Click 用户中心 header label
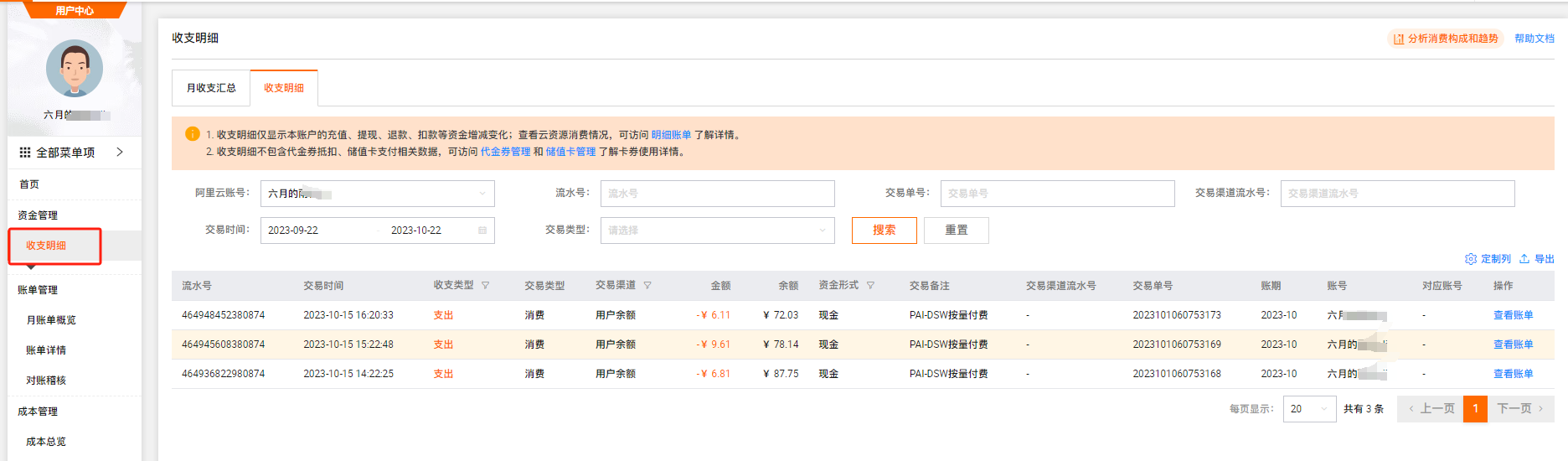Image resolution: width=1568 pixels, height=461 pixels. click(75, 11)
